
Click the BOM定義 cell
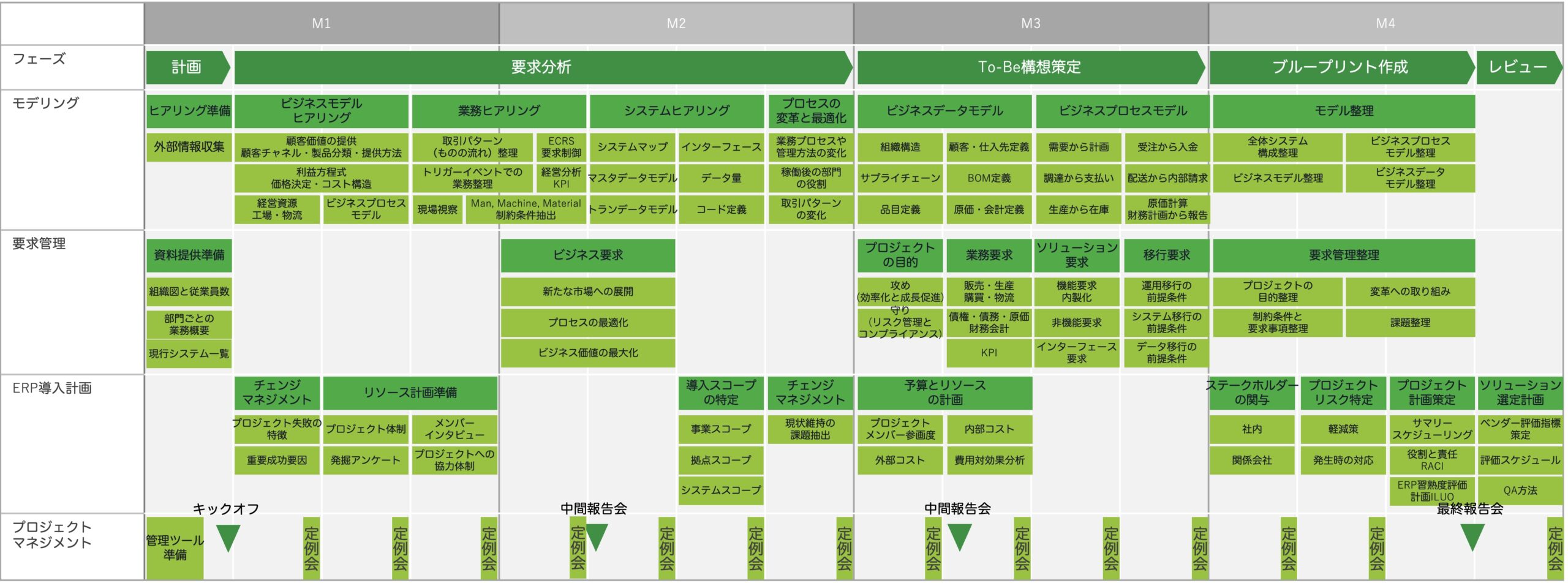(x=989, y=178)
